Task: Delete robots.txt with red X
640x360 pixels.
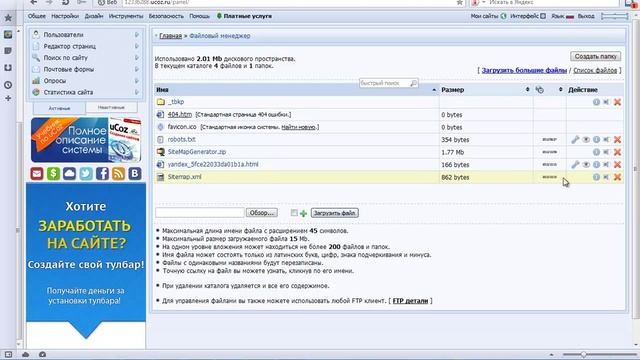Action: pos(617,140)
